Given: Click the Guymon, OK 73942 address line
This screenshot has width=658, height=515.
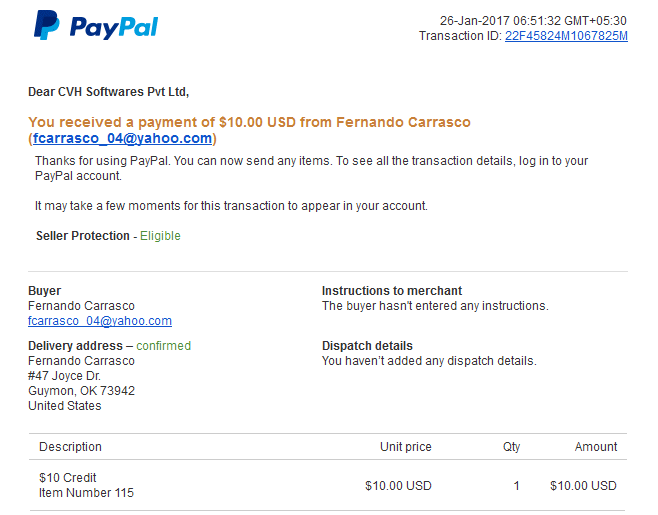Looking at the screenshot, I should click(81, 391).
